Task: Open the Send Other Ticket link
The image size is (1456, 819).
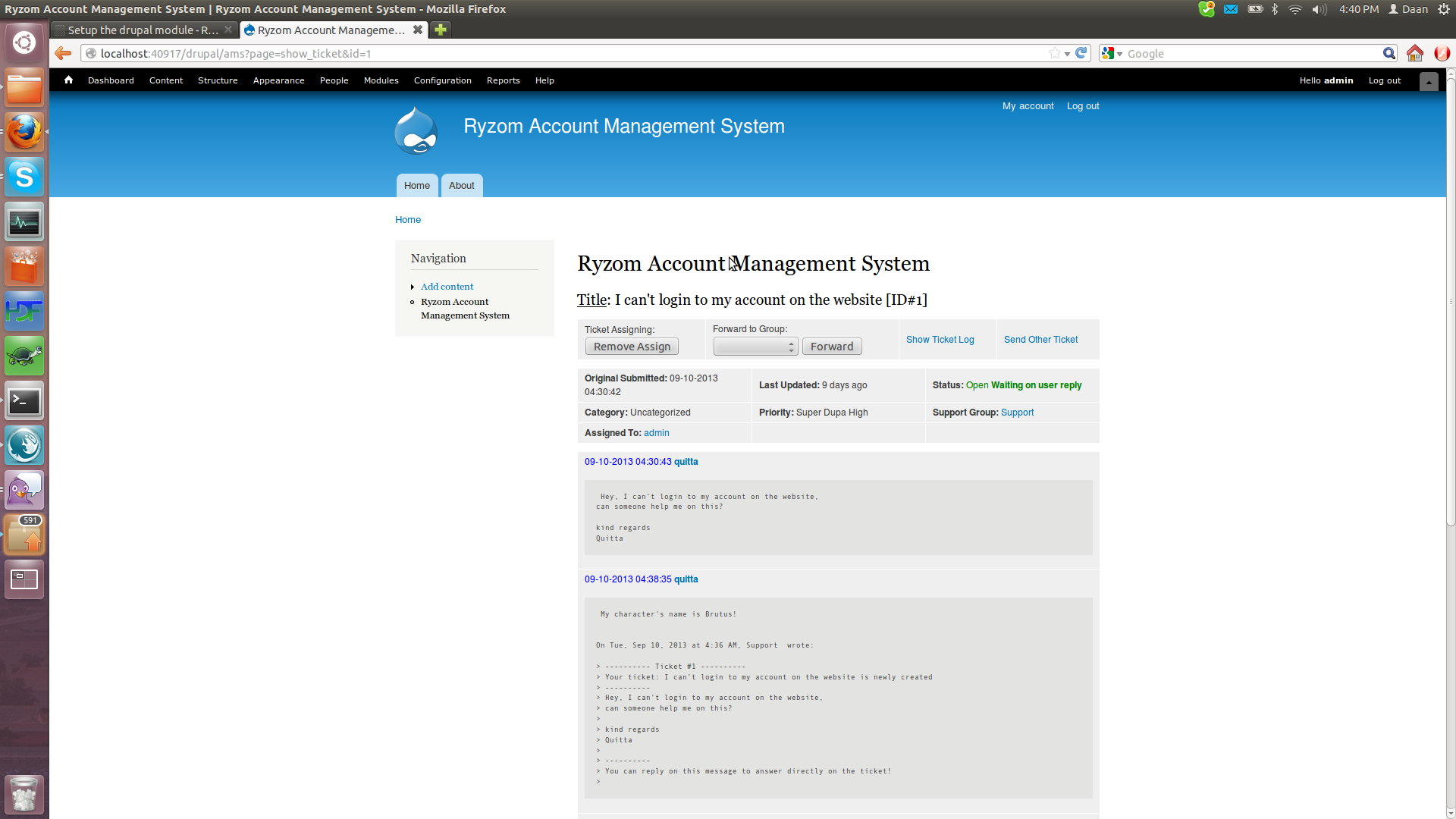Action: (1040, 340)
